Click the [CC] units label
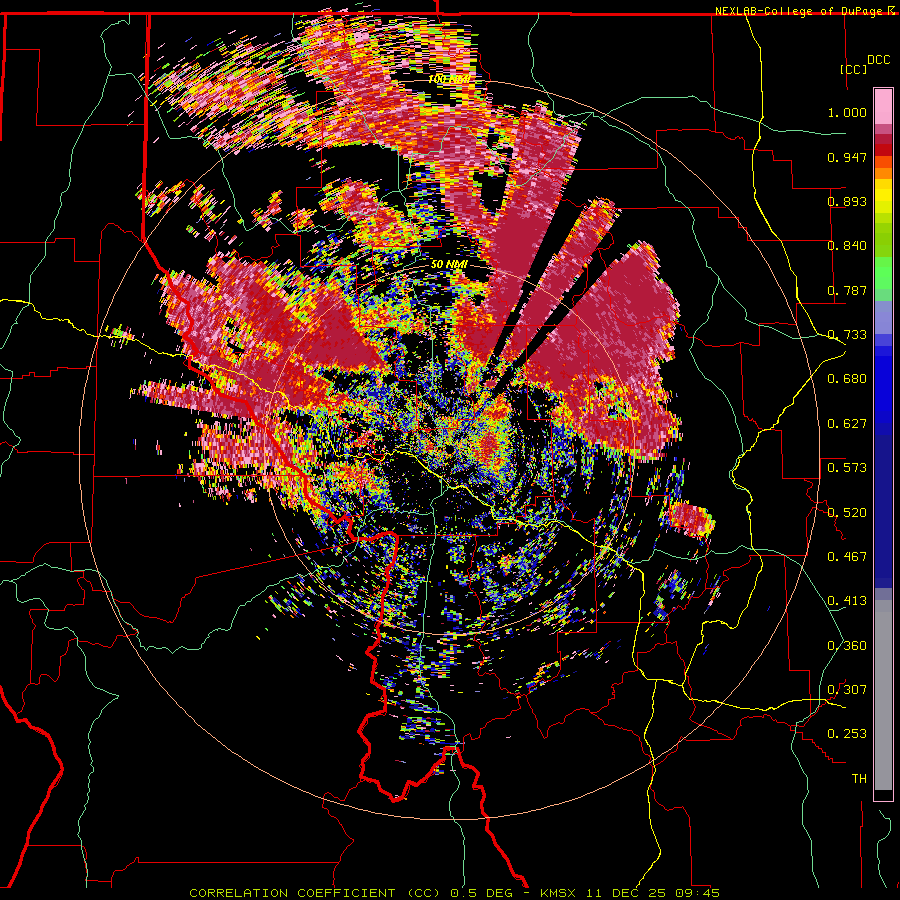This screenshot has height=900, width=900. 854,69
